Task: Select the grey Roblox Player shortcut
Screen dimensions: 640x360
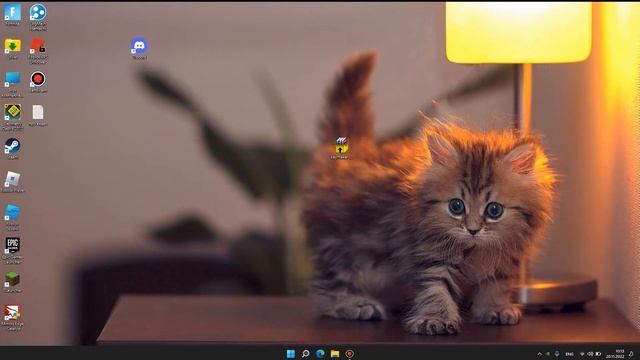Action: coord(13,182)
